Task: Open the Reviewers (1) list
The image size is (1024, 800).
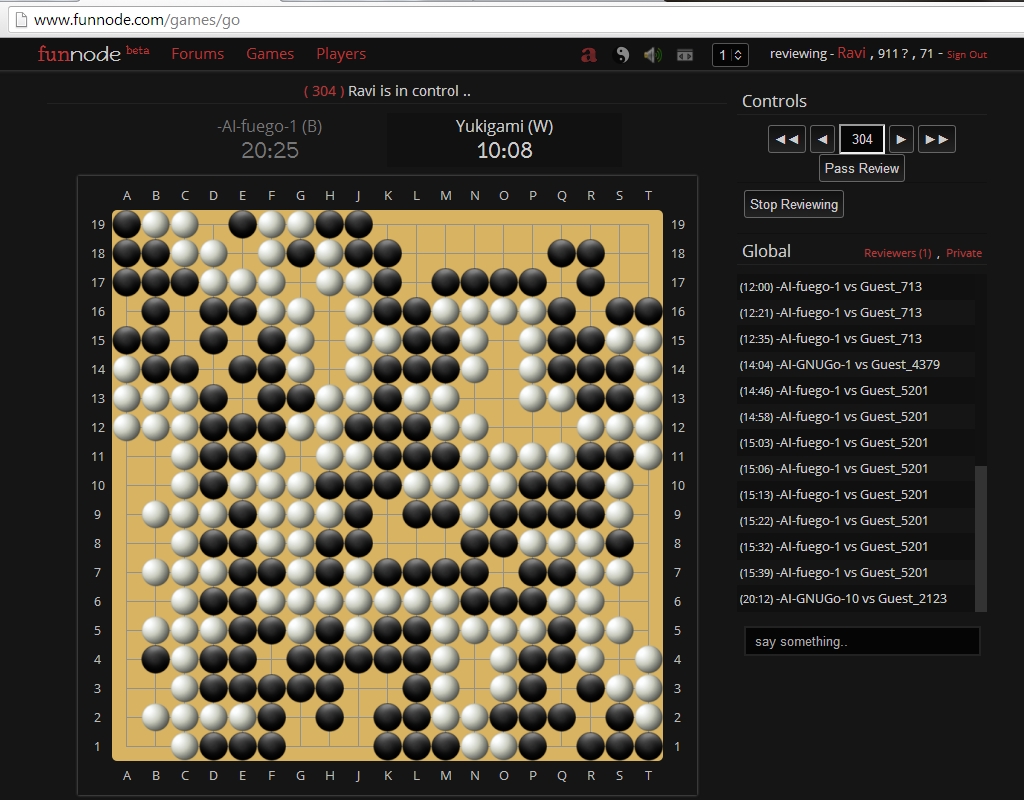Action: point(897,253)
